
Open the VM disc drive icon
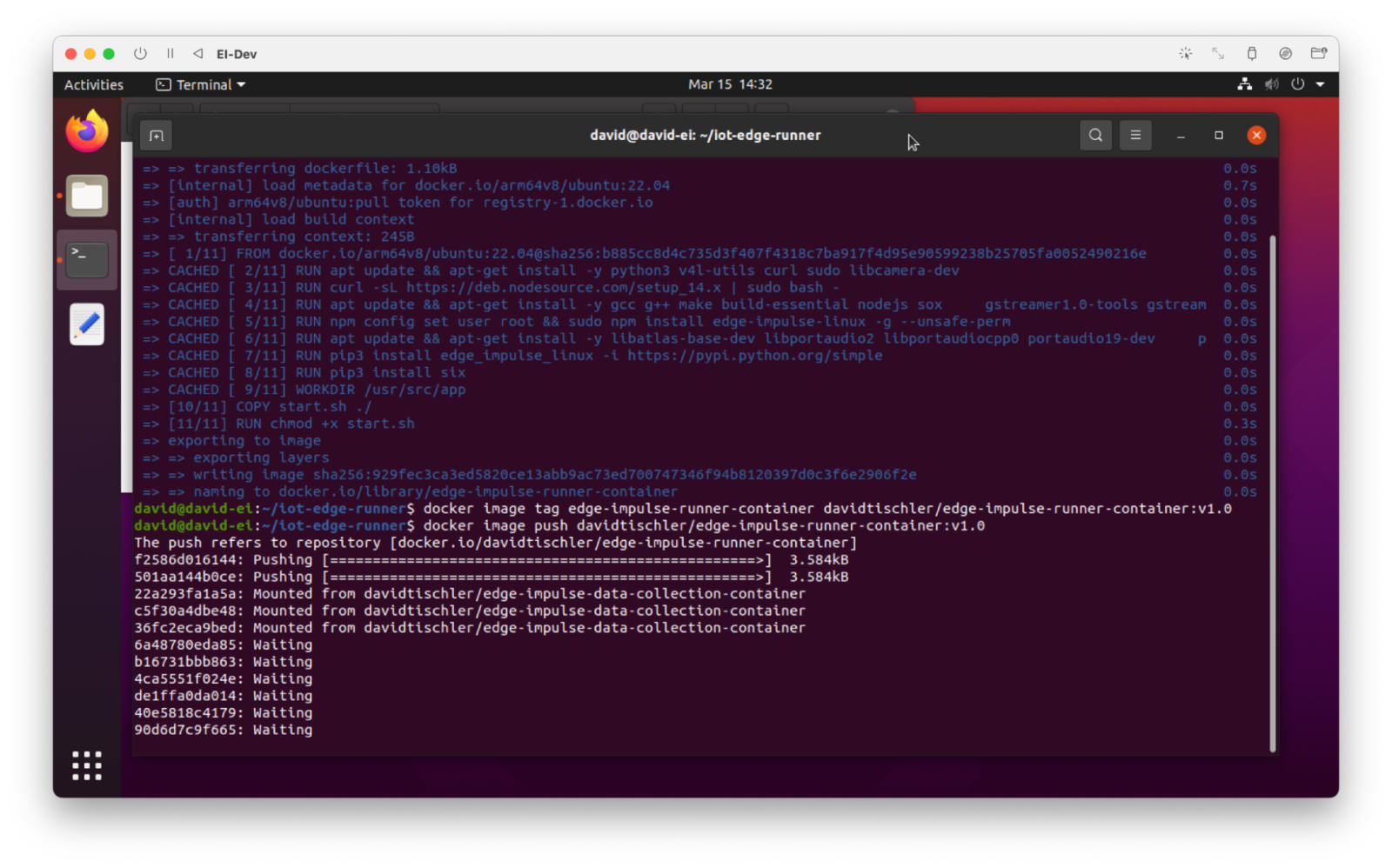[1285, 54]
